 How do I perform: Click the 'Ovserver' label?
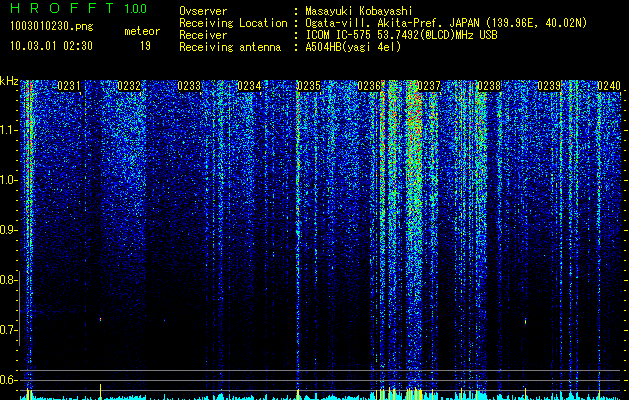point(203,11)
